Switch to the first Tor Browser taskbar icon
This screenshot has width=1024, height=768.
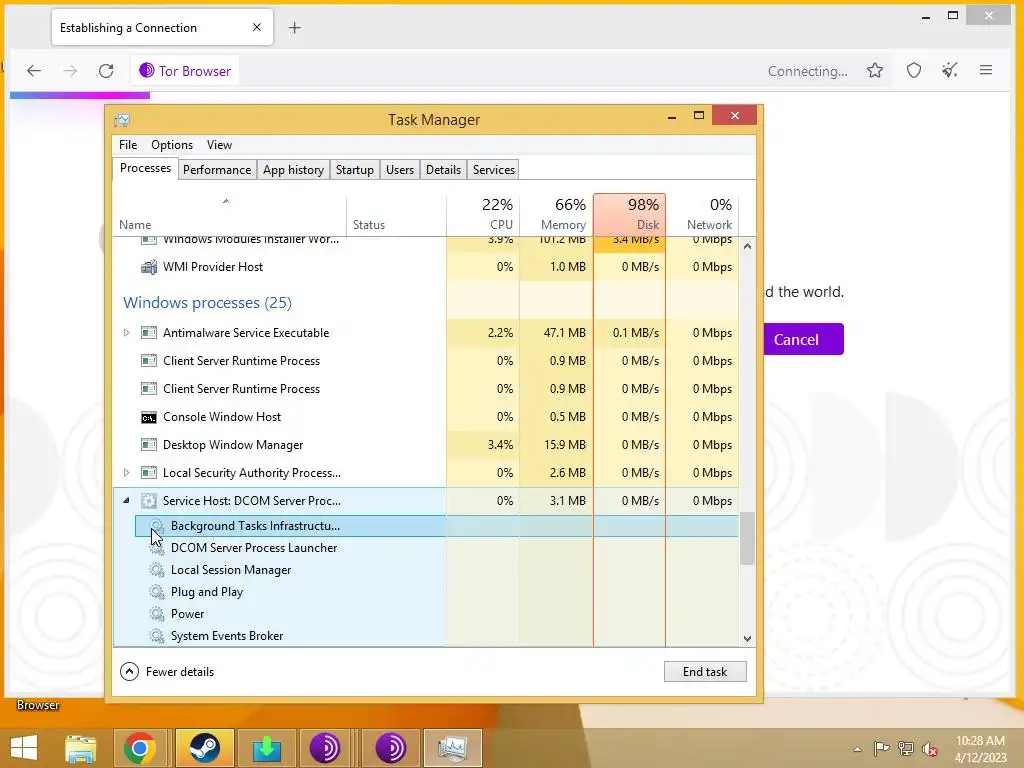325,748
